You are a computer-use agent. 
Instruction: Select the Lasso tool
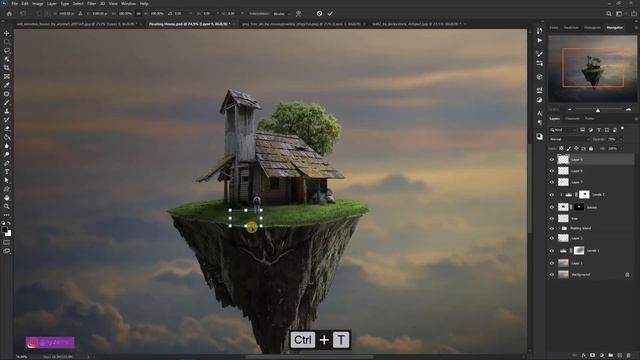[x=7, y=50]
